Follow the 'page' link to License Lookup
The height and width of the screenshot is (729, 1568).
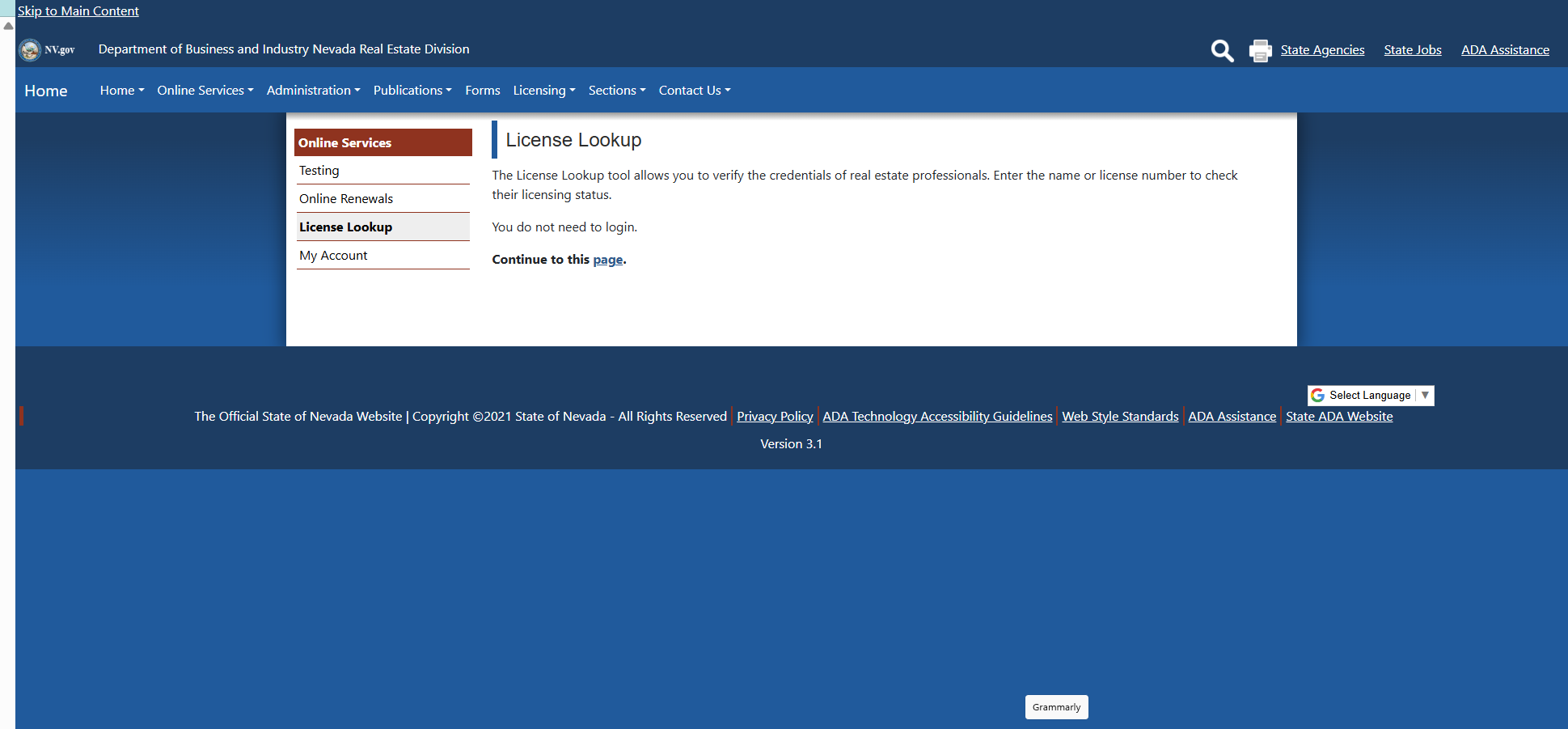[x=608, y=260]
